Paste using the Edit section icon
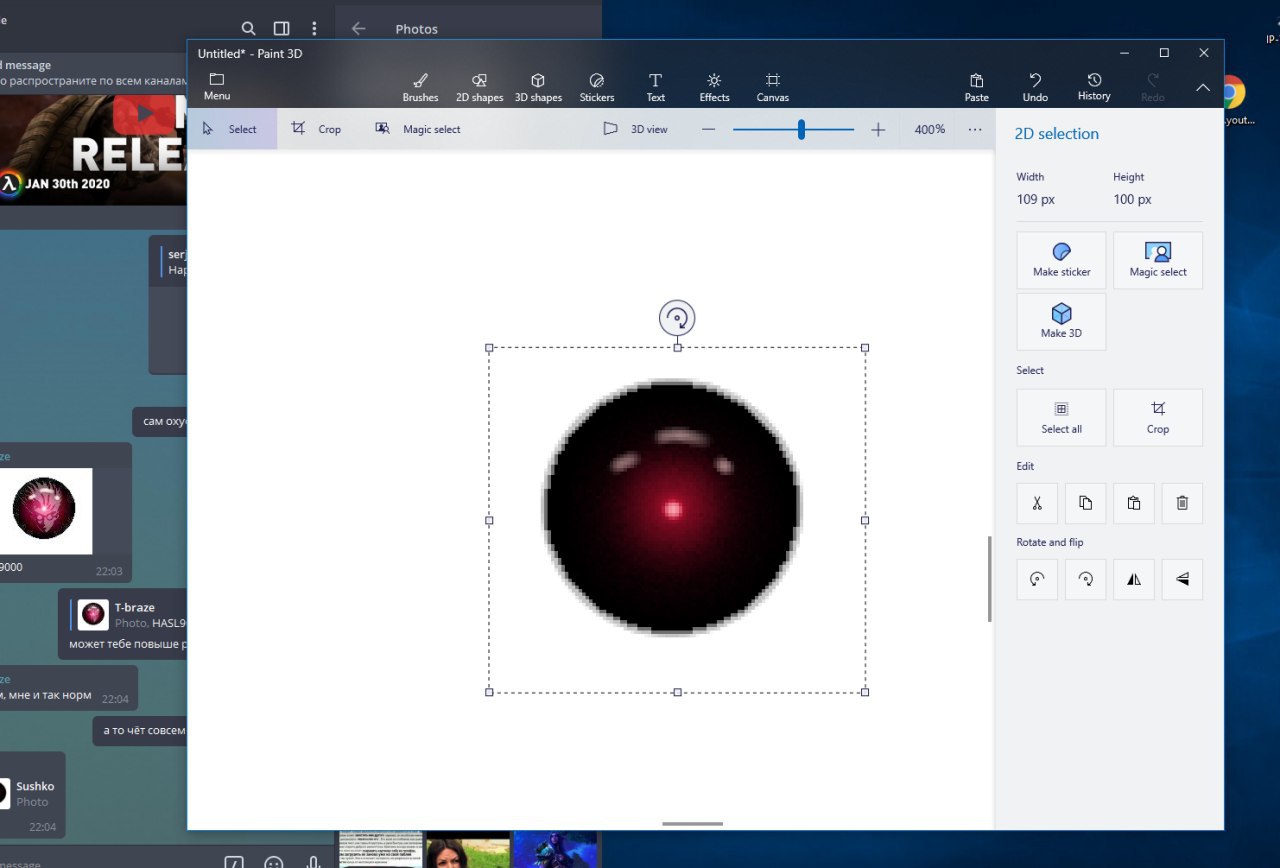Screen dimensions: 1280x868 click(x=1134, y=503)
